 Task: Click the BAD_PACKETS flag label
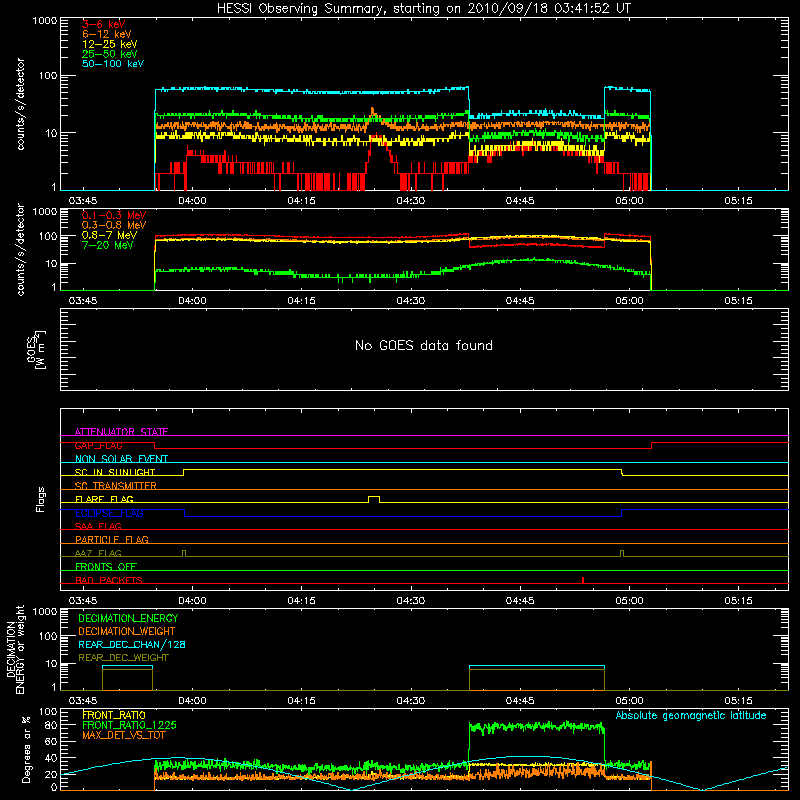coord(109,580)
